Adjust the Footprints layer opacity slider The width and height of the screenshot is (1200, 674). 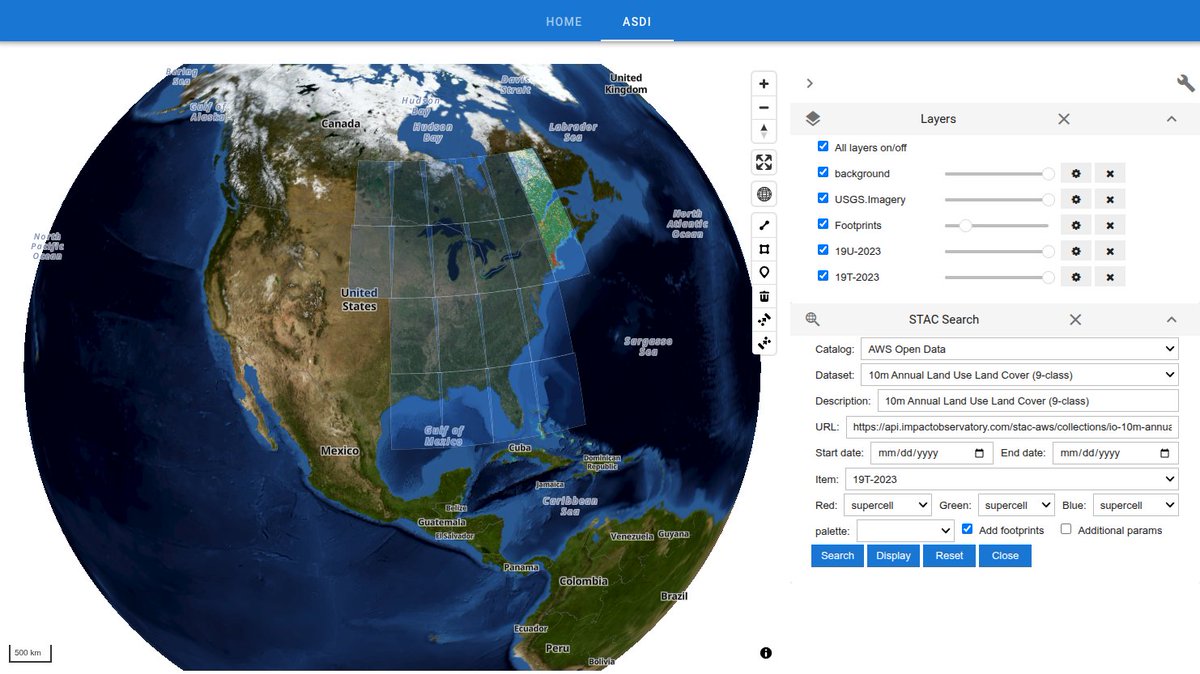[967, 225]
